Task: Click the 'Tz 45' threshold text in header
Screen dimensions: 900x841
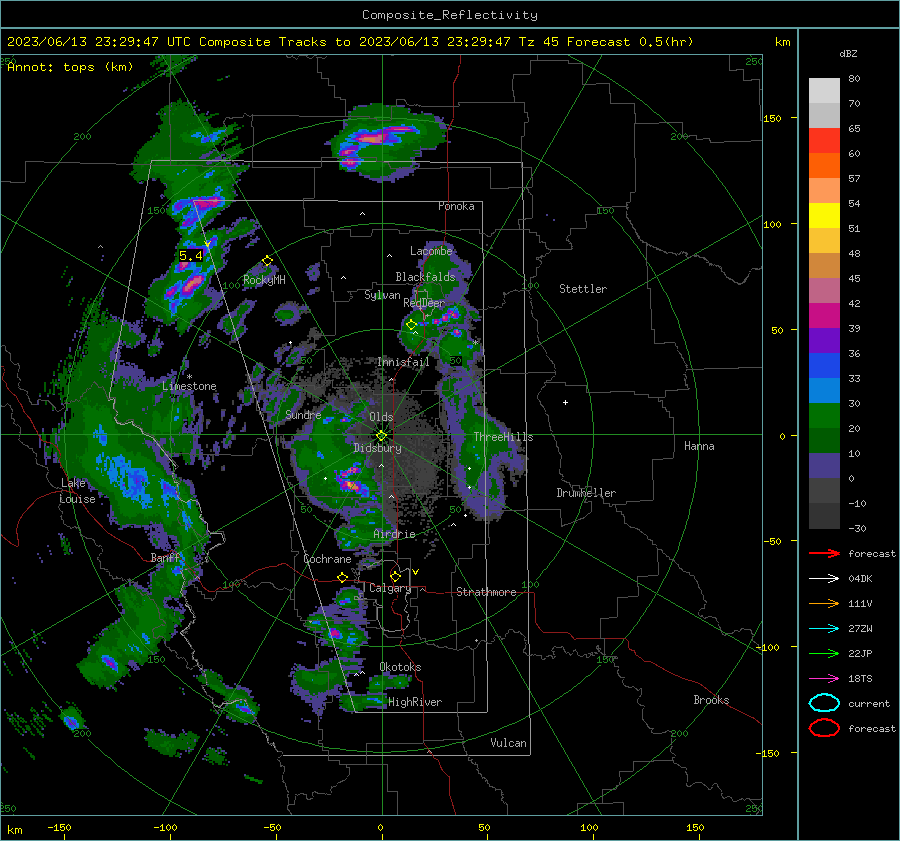Action: (540, 42)
